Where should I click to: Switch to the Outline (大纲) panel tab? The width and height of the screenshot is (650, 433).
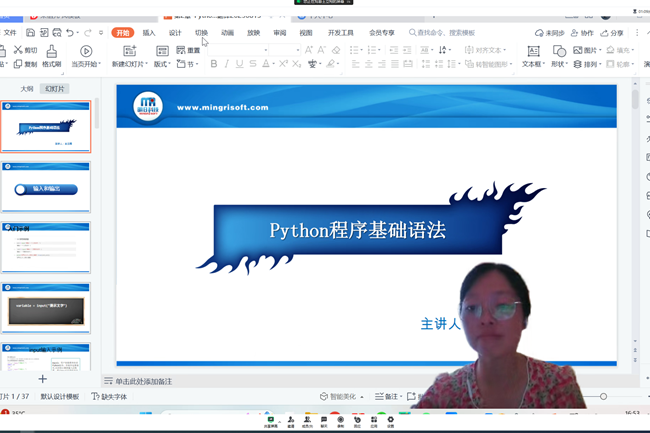[x=27, y=89]
